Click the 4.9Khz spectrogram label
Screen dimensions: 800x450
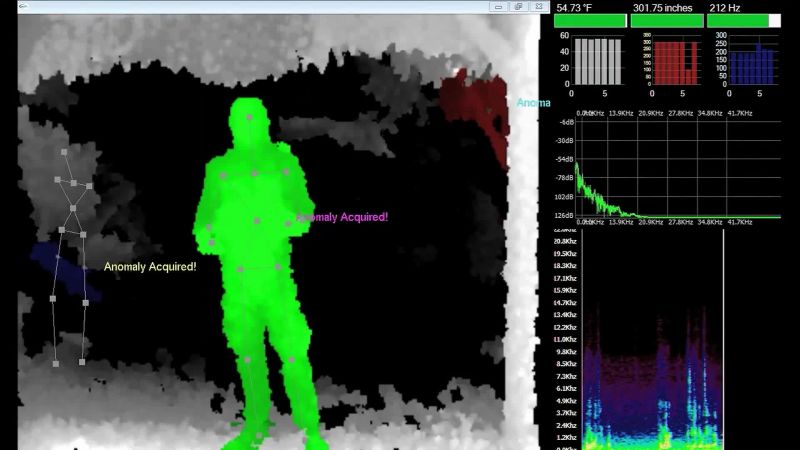pos(566,401)
